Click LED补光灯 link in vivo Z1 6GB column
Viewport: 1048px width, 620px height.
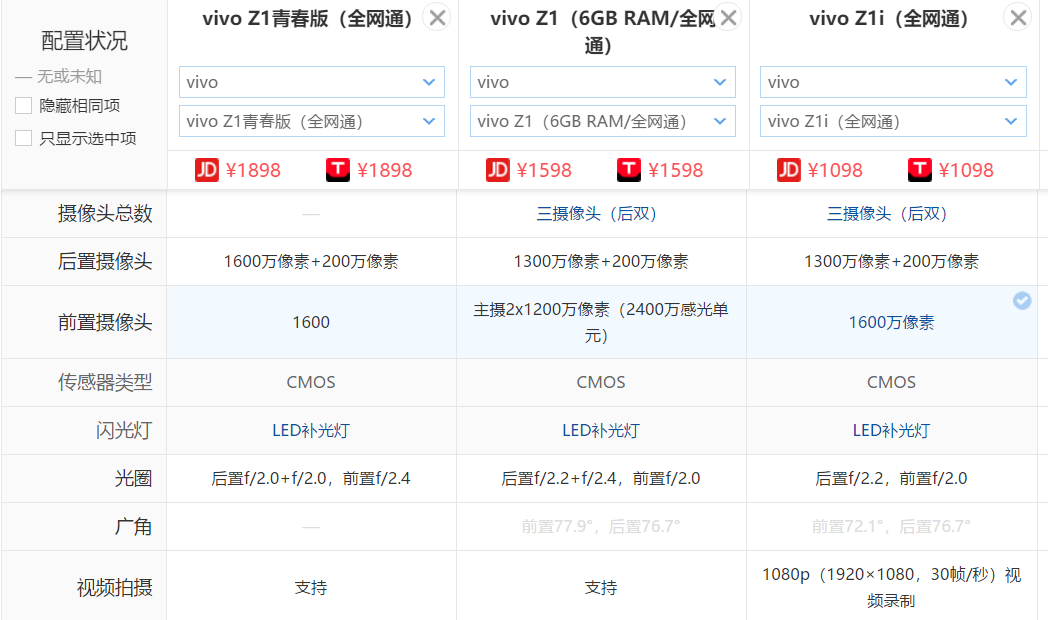click(x=601, y=431)
